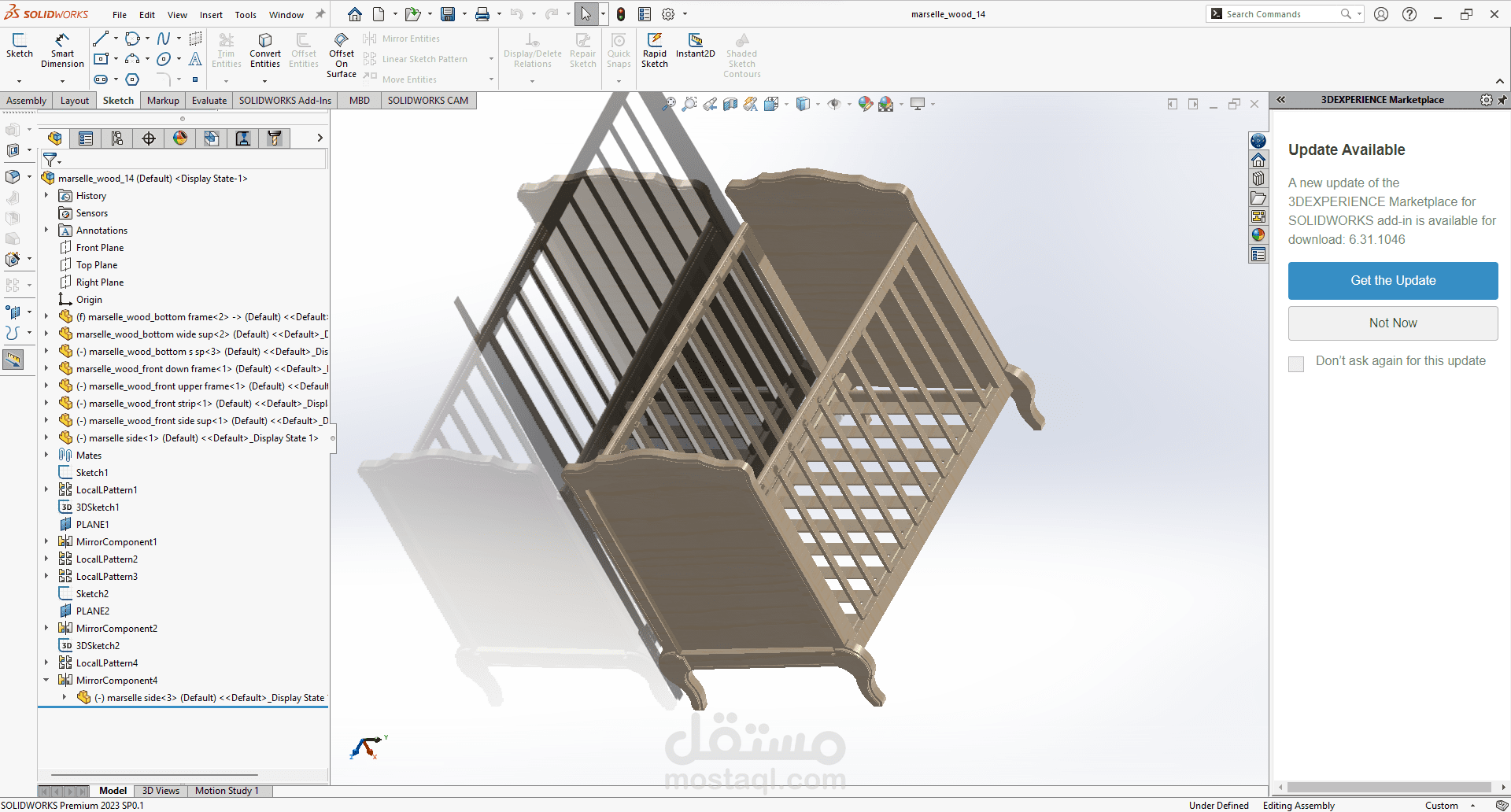The image size is (1511, 812).
Task: Open the SOLIDWORKS CAM tab
Action: coord(427,101)
